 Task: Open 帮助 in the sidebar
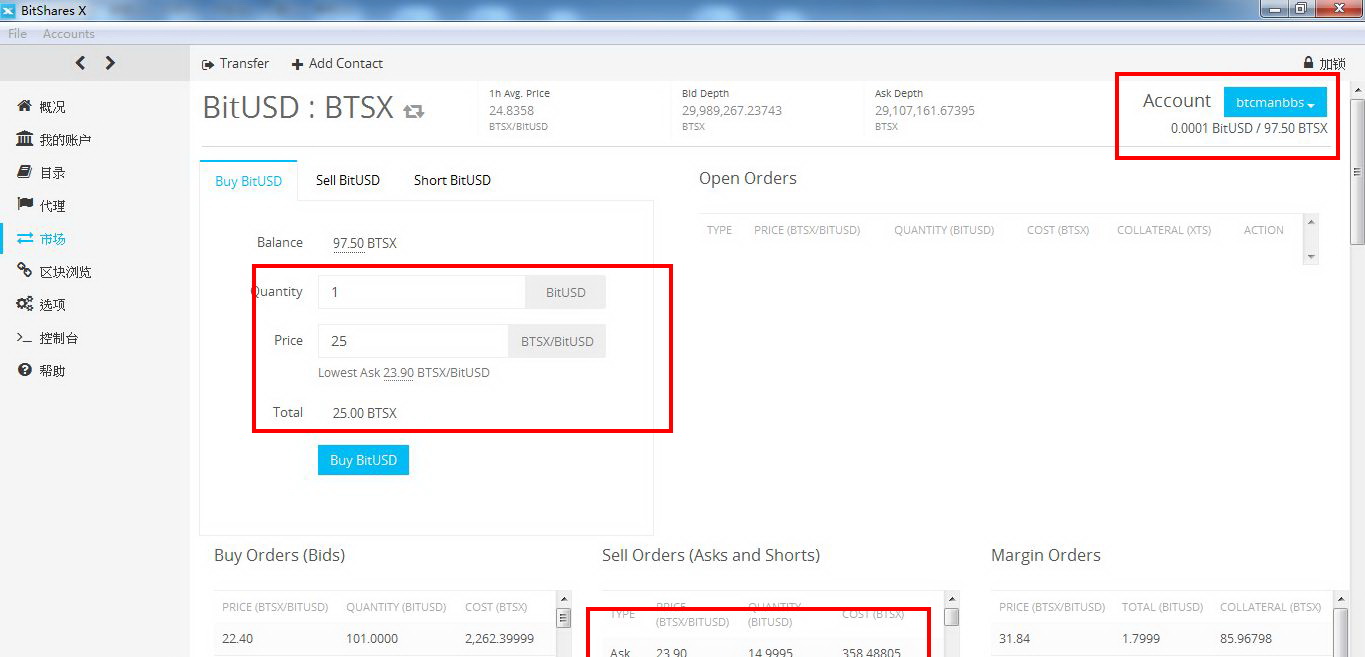pyautogui.click(x=53, y=371)
